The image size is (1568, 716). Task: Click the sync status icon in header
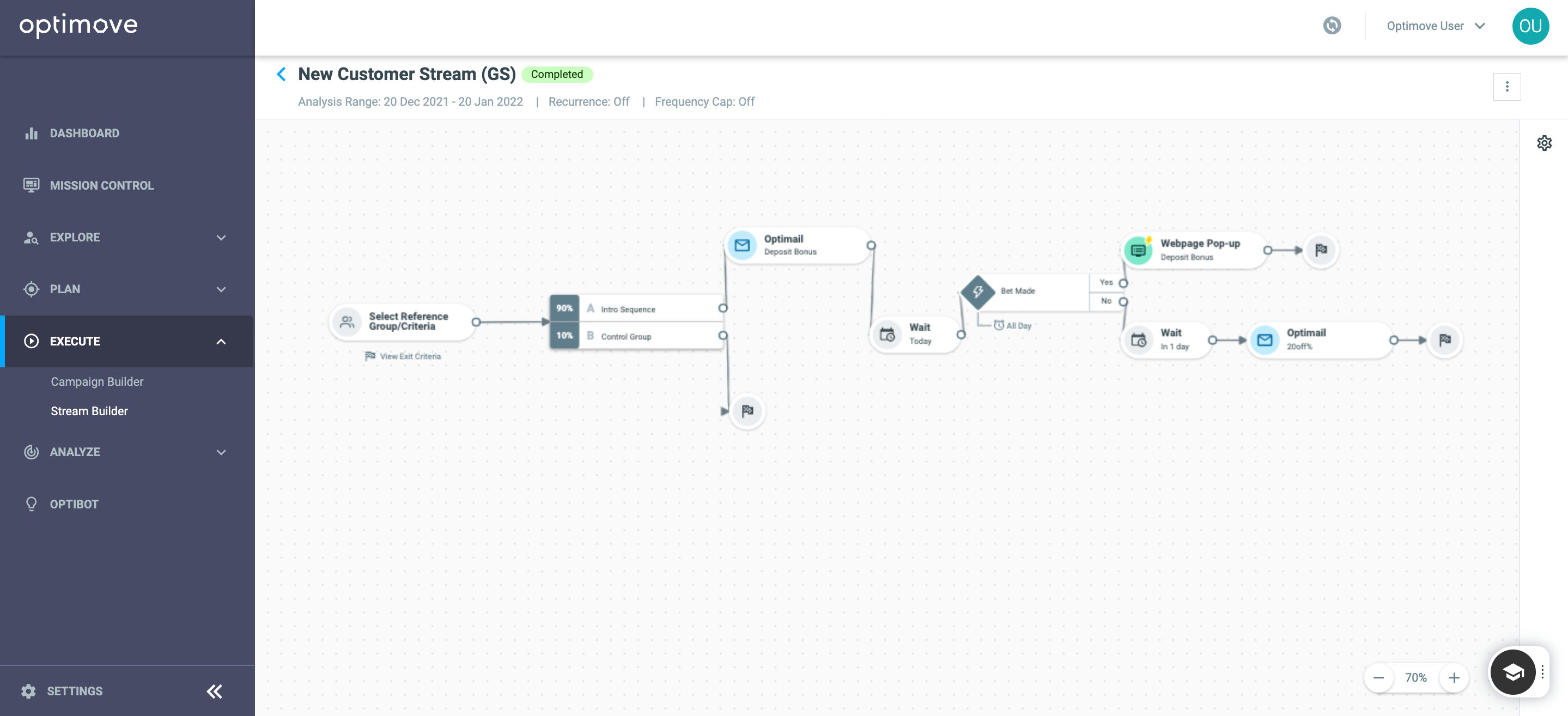point(1332,26)
